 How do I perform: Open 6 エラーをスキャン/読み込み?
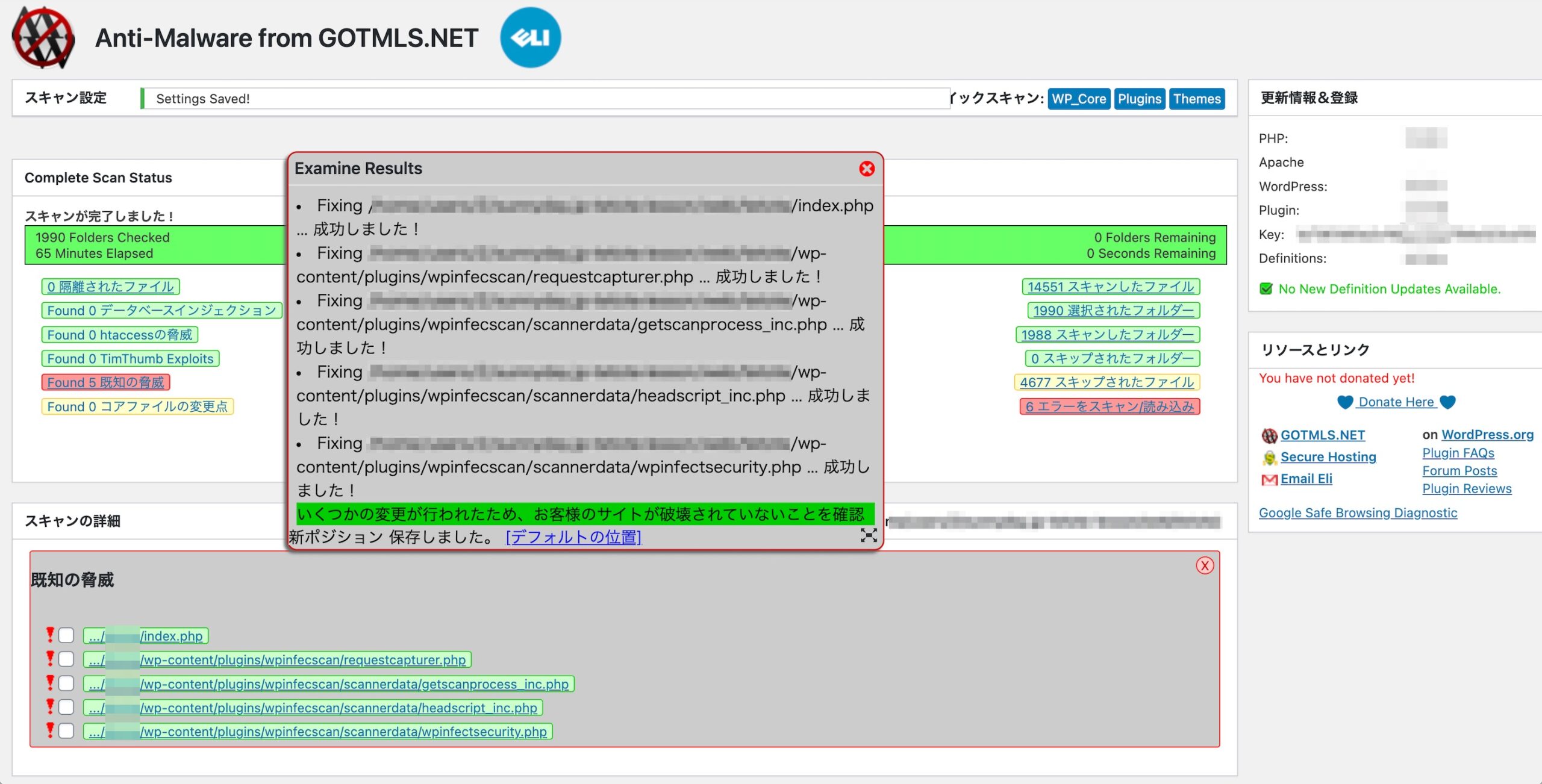pos(1110,406)
